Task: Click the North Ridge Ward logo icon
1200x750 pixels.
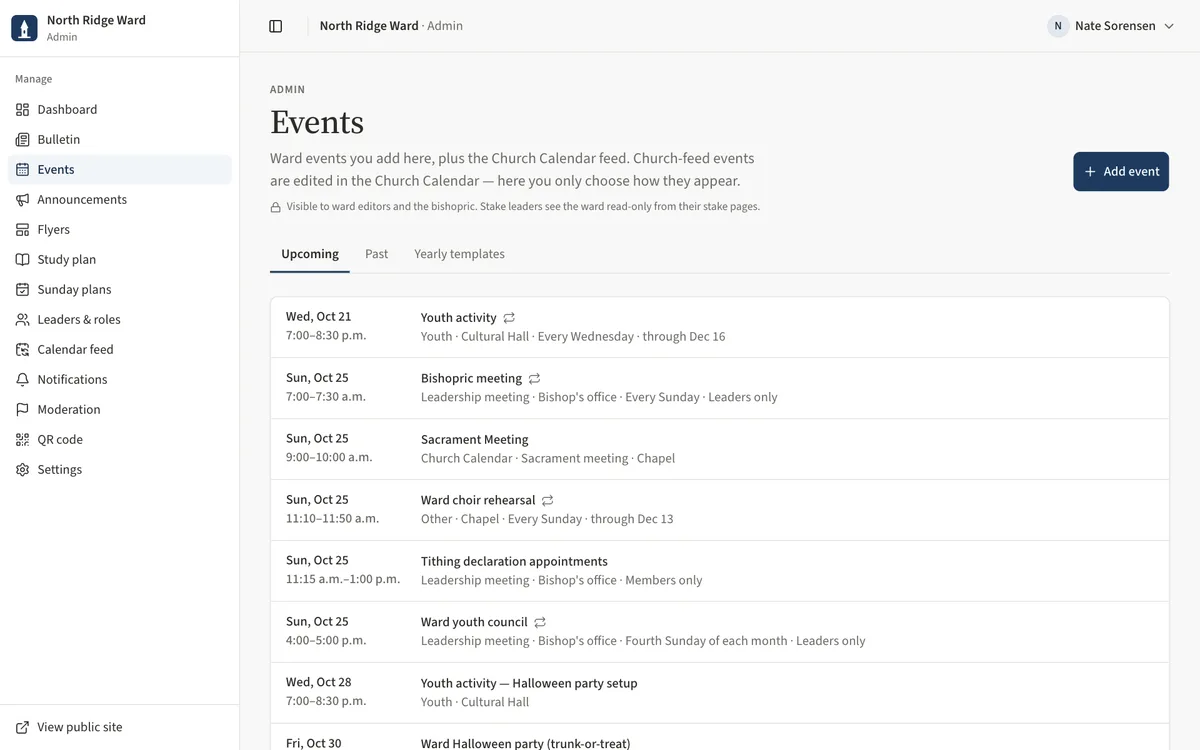Action: coord(24,27)
